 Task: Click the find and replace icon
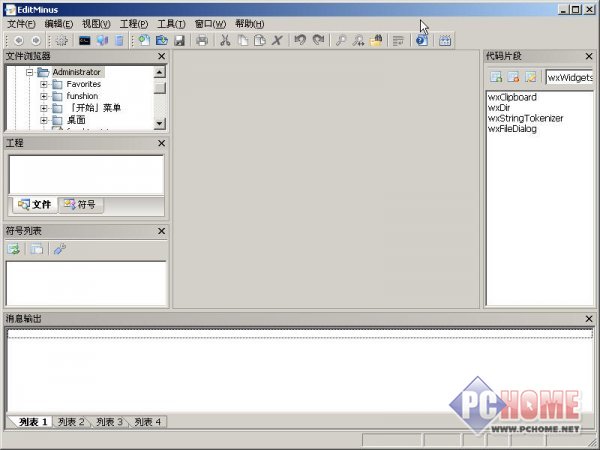tap(358, 40)
